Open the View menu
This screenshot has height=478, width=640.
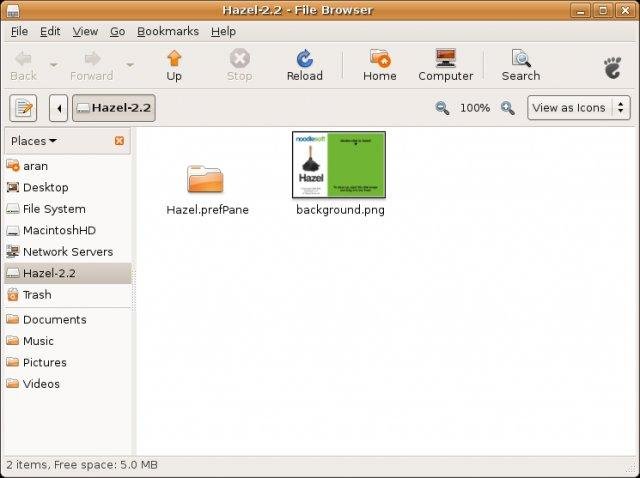pos(85,31)
